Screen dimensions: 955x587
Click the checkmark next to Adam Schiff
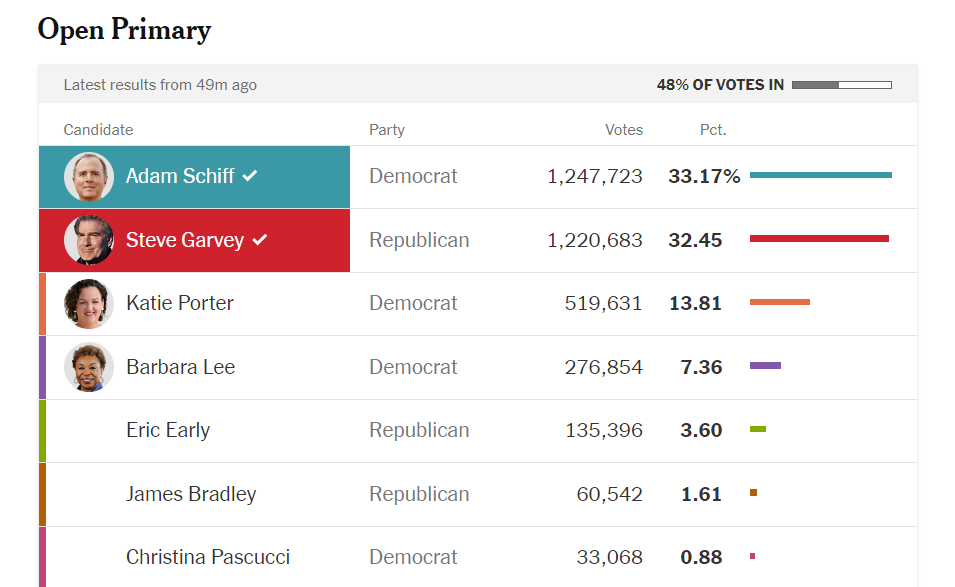[x=250, y=176]
